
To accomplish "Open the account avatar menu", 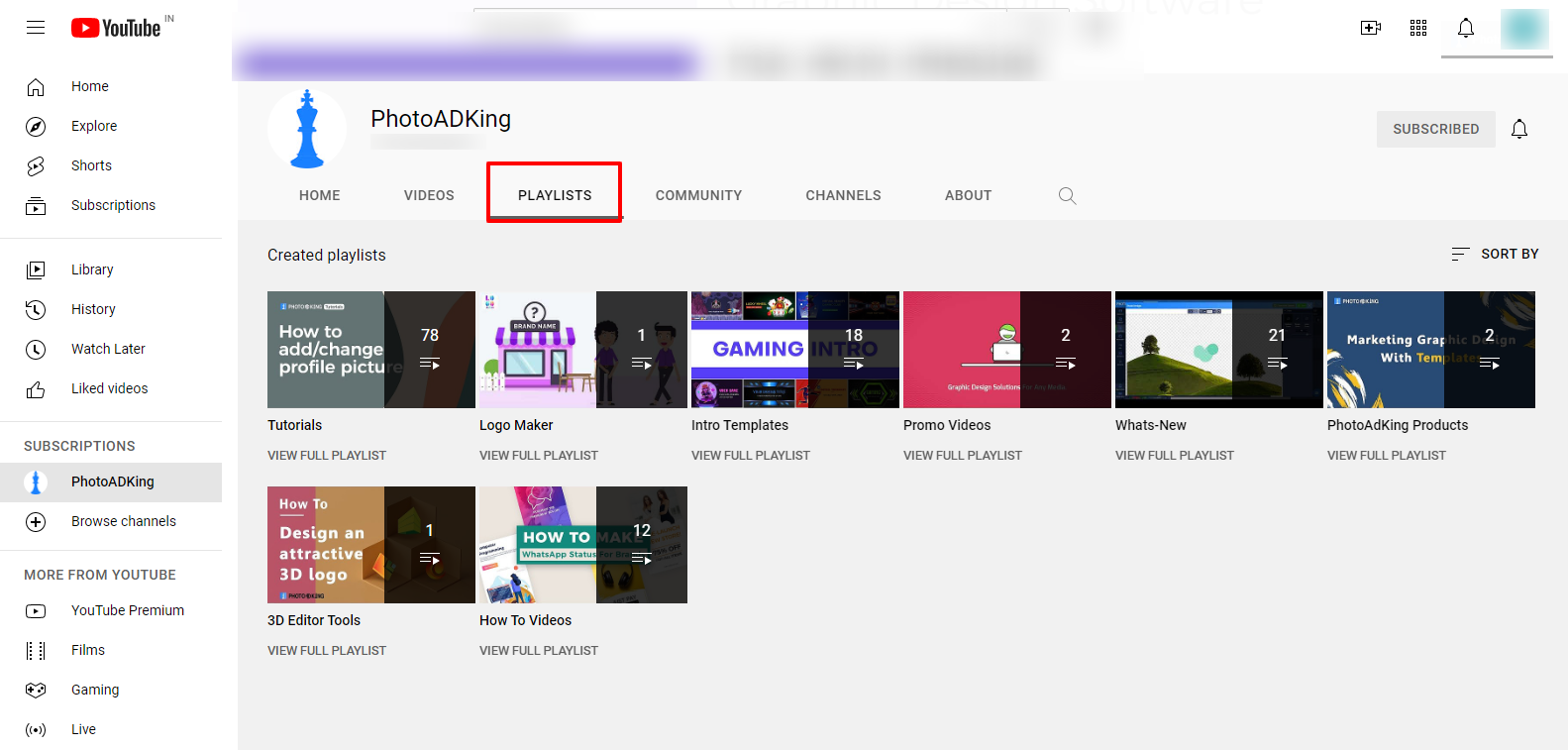I will [1524, 29].
